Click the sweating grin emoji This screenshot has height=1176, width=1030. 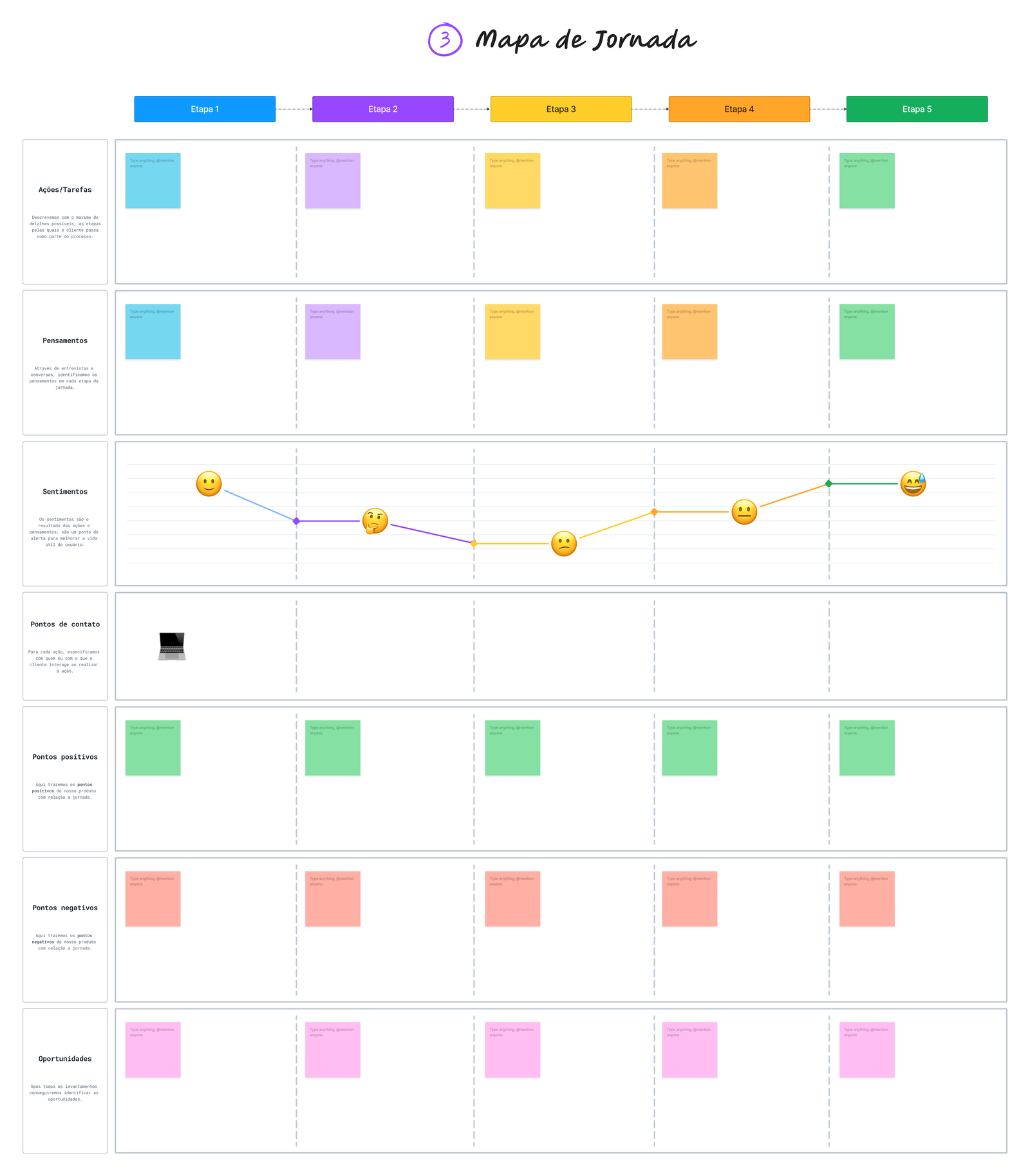point(913,484)
